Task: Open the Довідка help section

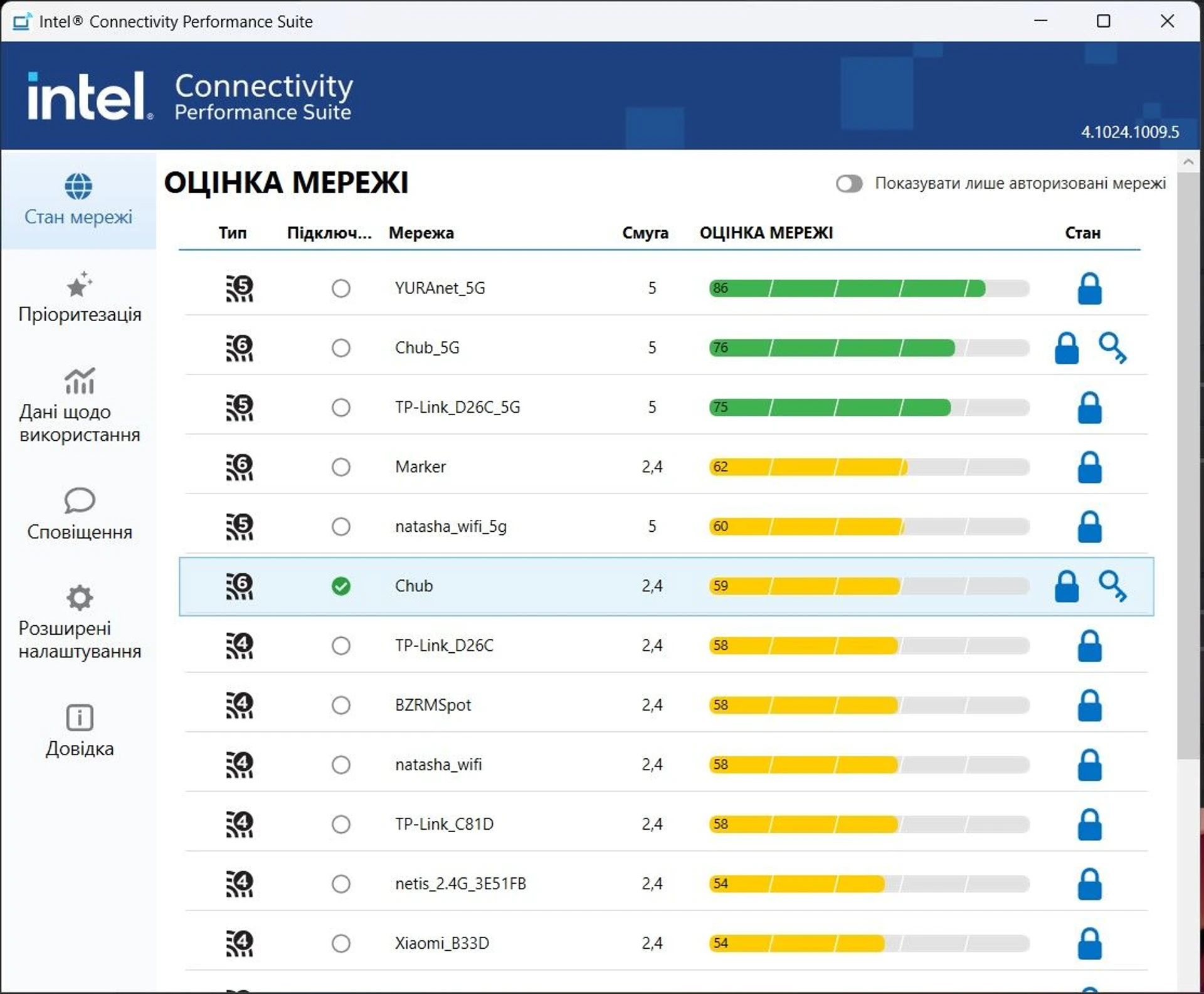Action: [80, 731]
